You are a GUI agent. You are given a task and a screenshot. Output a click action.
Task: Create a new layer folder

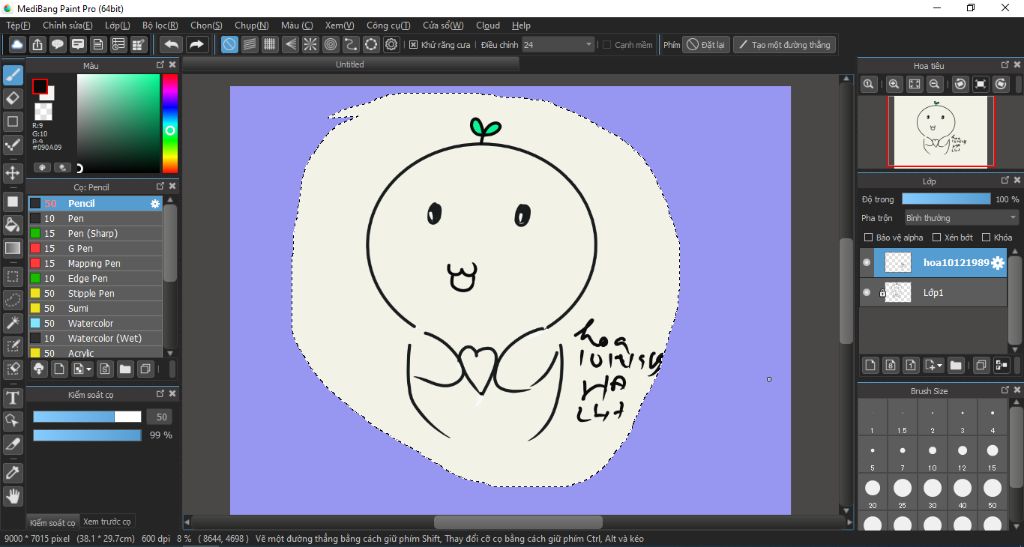955,366
